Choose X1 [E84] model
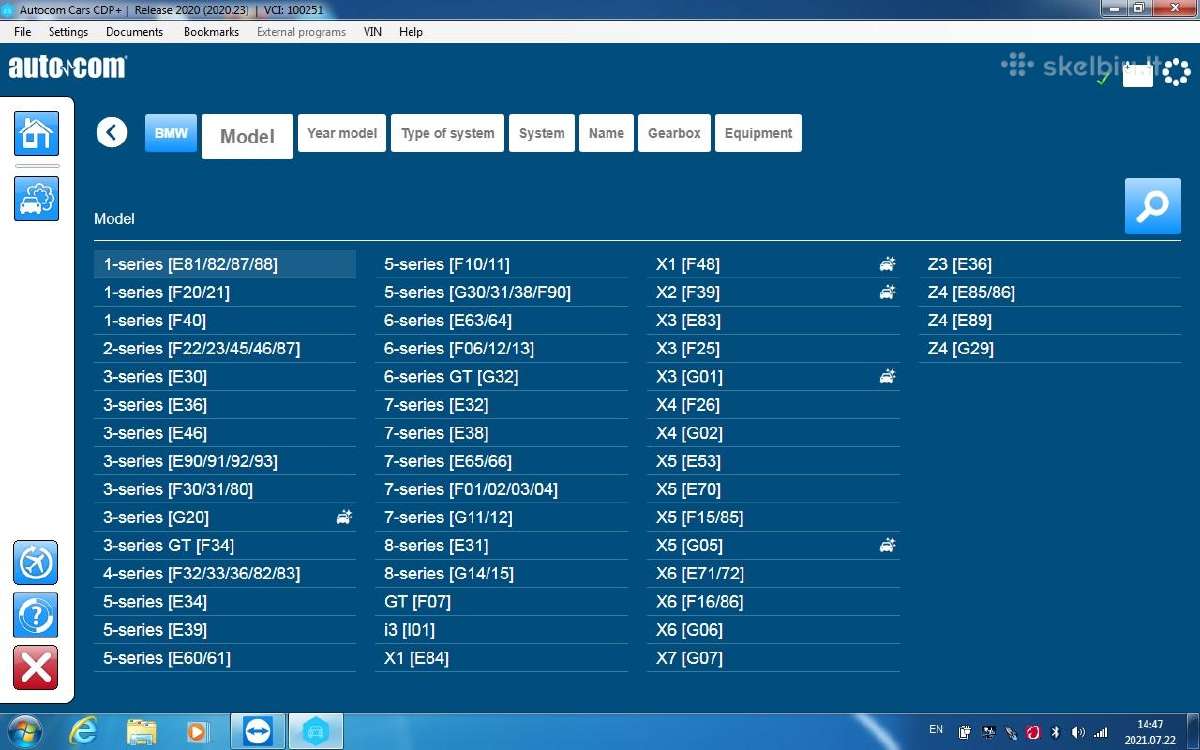The height and width of the screenshot is (750, 1200). click(x=501, y=658)
